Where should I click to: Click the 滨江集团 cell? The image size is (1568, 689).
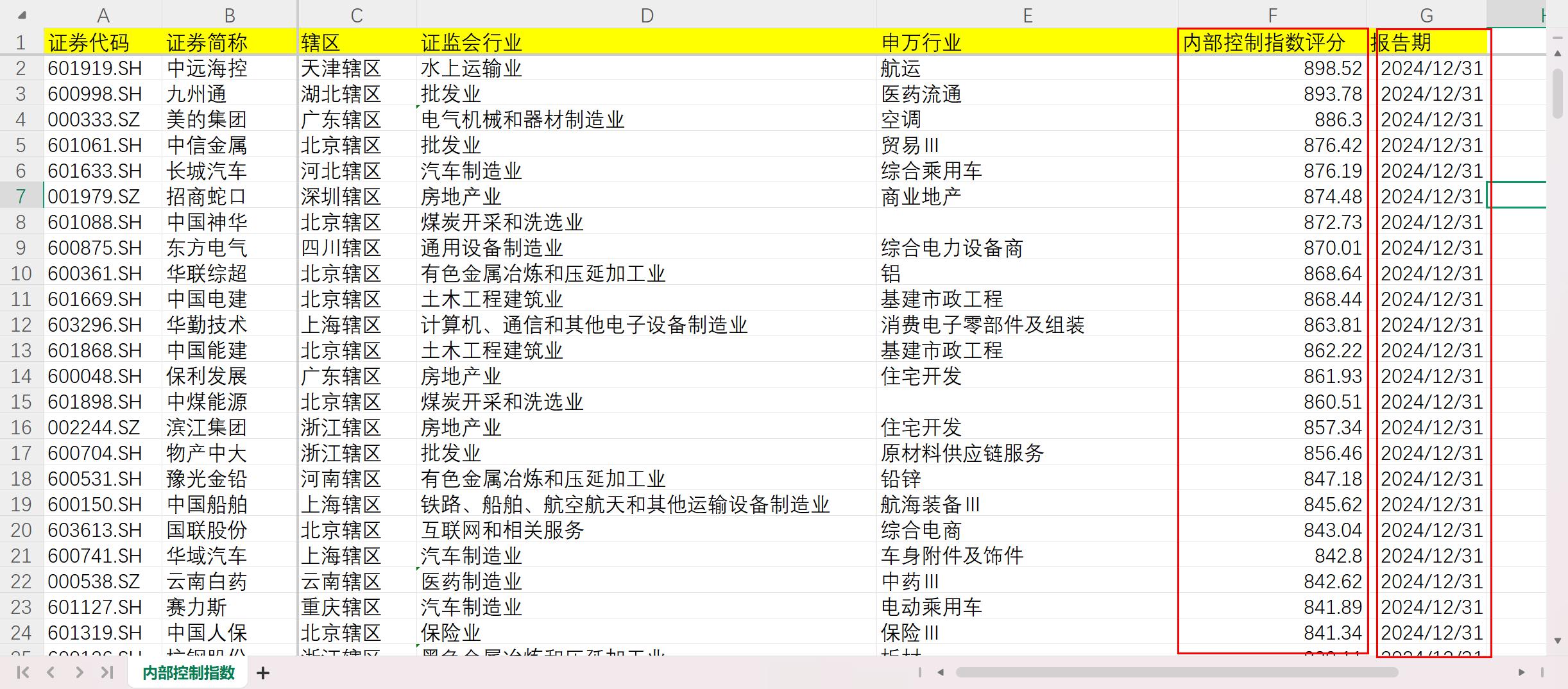click(x=230, y=427)
